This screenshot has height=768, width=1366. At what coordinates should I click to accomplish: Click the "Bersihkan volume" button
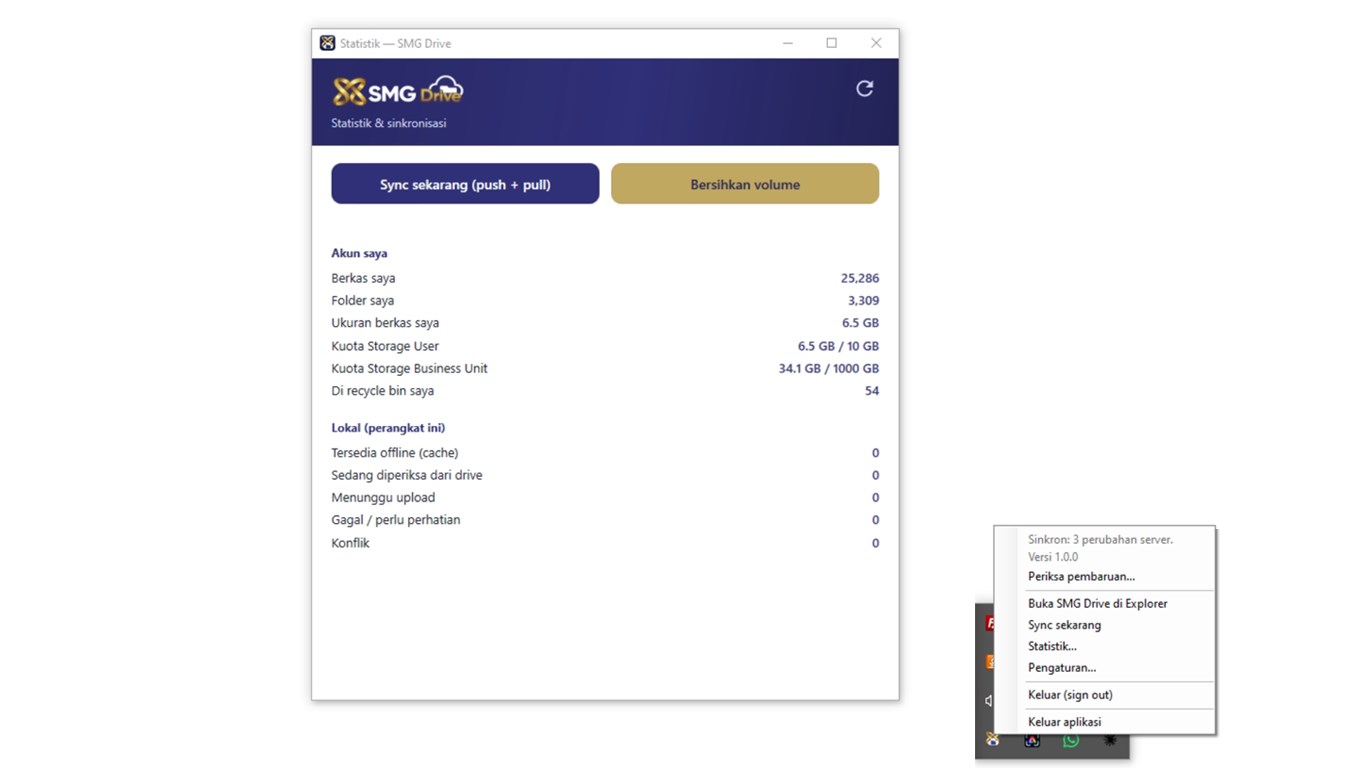pos(745,184)
